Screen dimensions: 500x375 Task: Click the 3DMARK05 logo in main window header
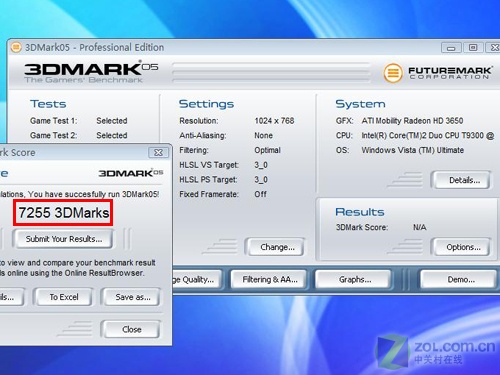click(91, 71)
